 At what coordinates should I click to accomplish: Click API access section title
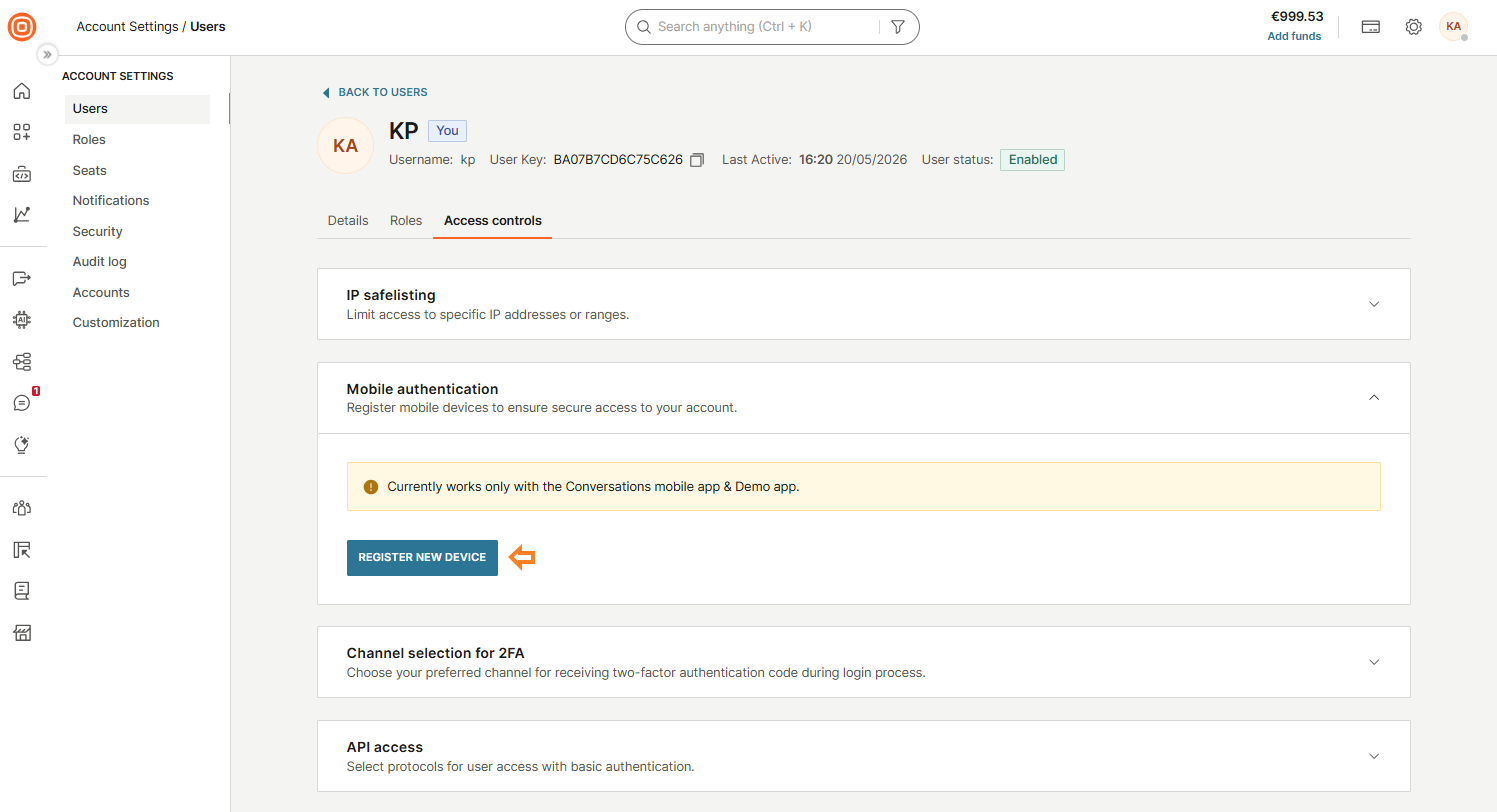(x=385, y=747)
